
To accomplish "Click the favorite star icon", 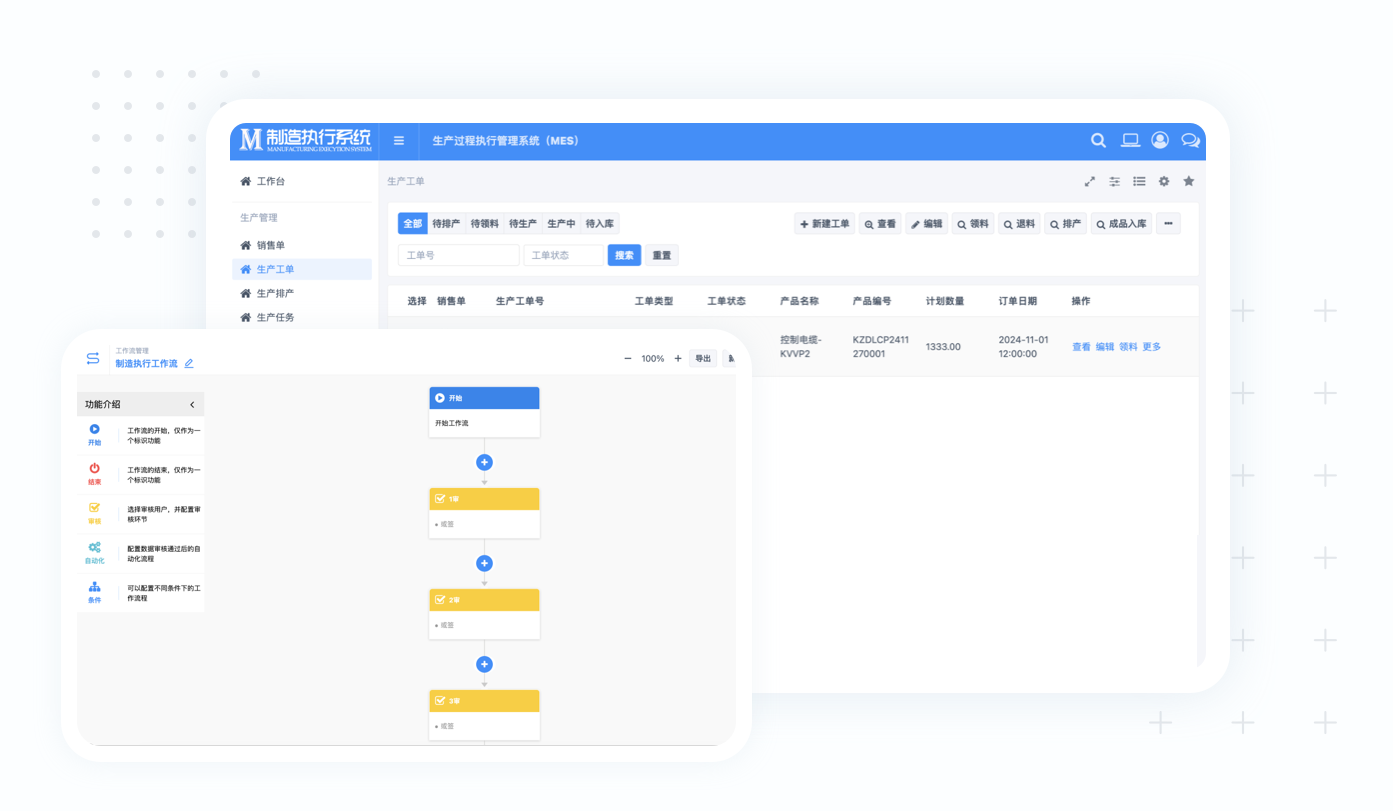I will (x=1189, y=182).
